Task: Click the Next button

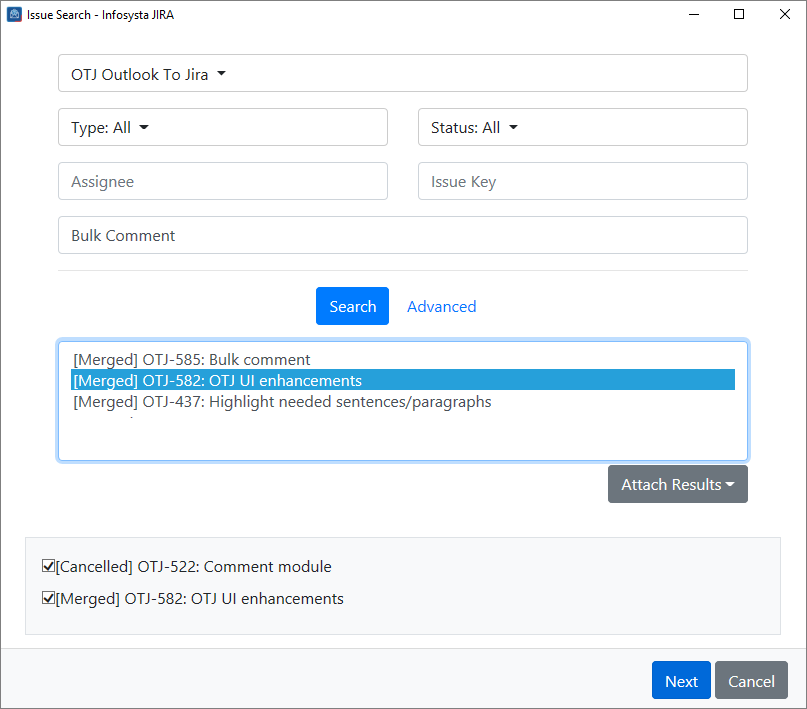Action: [x=681, y=681]
